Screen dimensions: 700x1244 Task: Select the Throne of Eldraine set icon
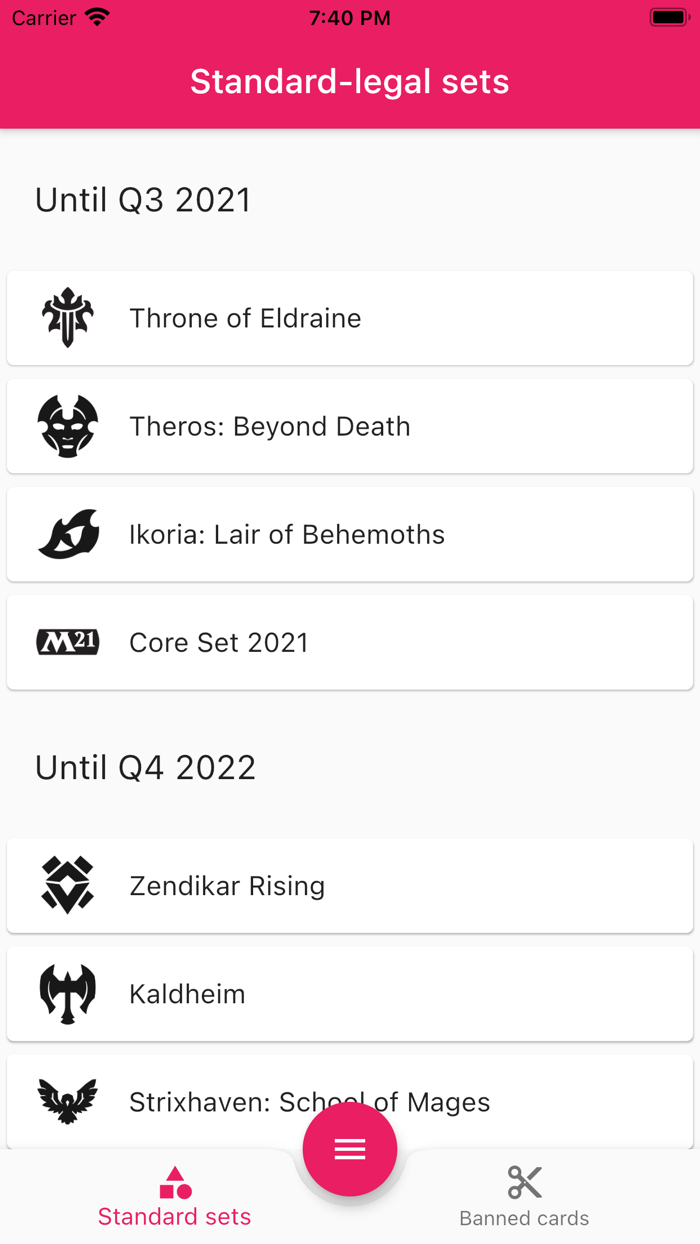67,318
